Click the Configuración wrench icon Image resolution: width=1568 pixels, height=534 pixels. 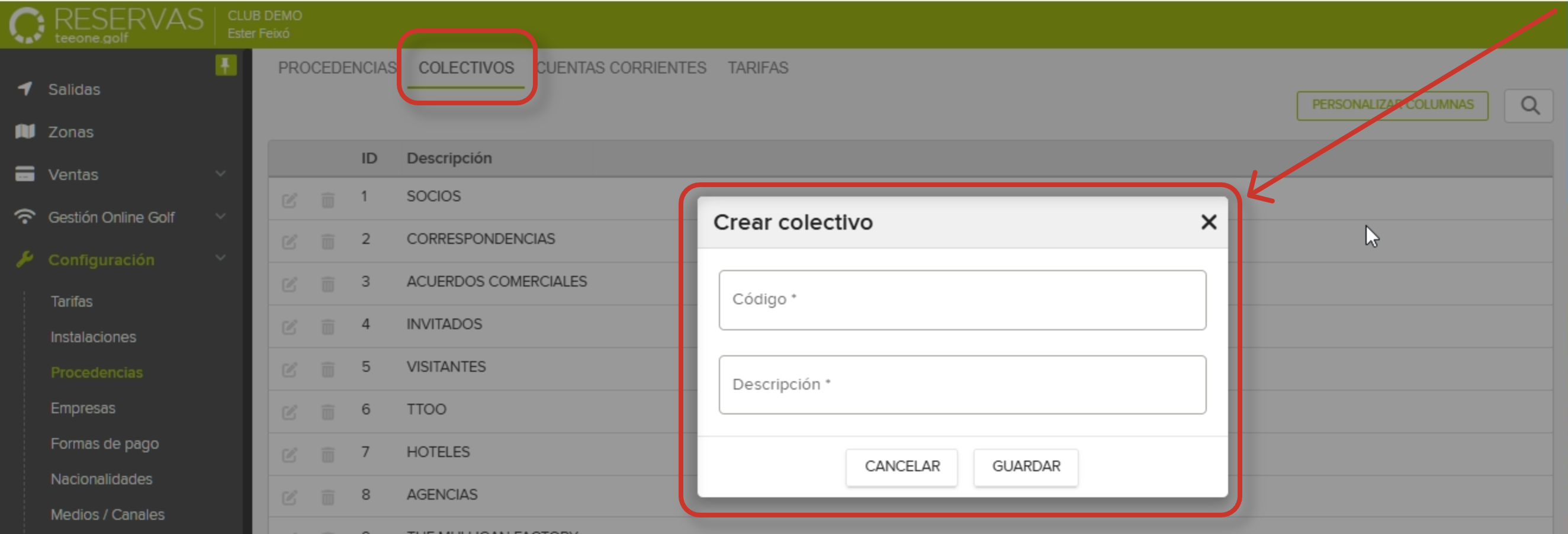25,259
